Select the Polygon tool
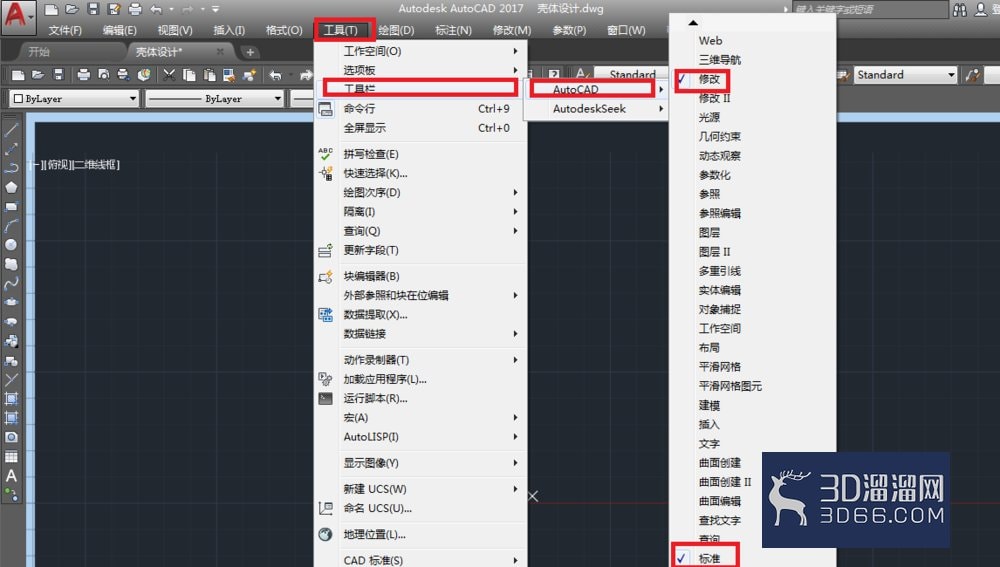The image size is (1000, 567). click(x=11, y=188)
